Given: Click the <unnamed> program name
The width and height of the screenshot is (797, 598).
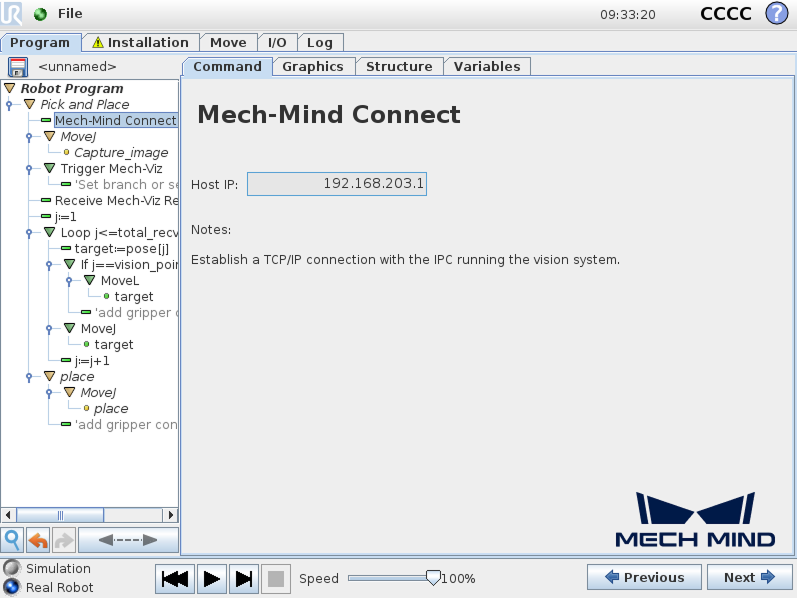Looking at the screenshot, I should (x=77, y=67).
